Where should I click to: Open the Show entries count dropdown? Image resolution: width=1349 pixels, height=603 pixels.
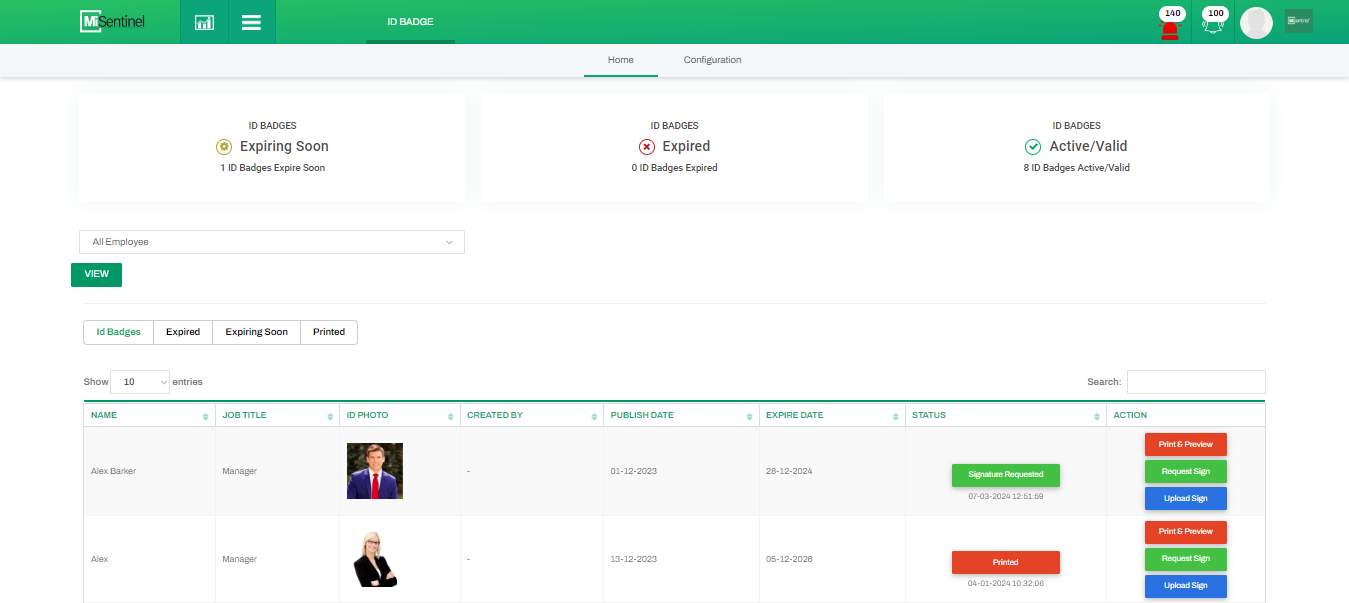[x=140, y=382]
